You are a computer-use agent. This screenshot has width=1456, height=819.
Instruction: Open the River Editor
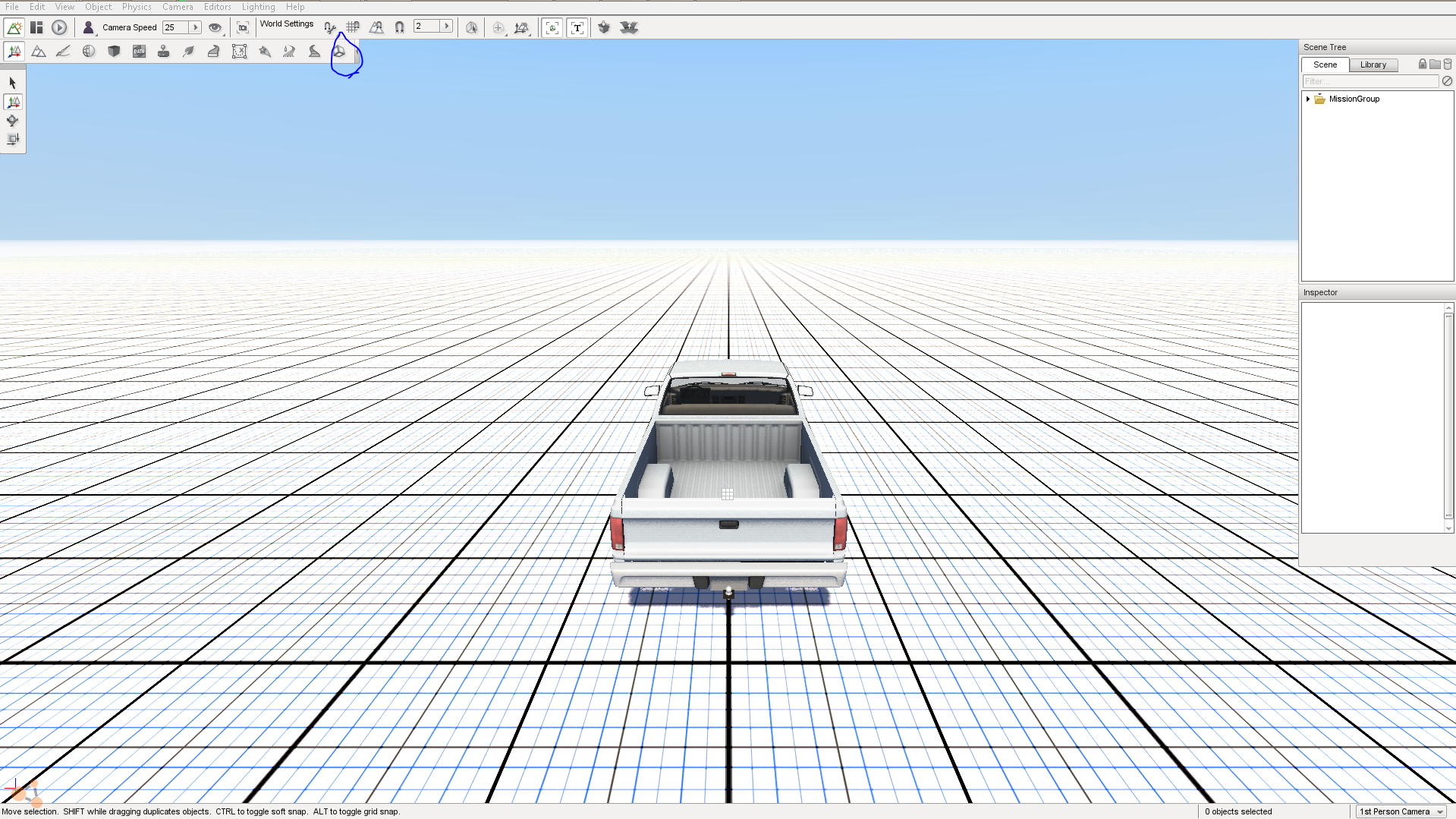coord(289,52)
